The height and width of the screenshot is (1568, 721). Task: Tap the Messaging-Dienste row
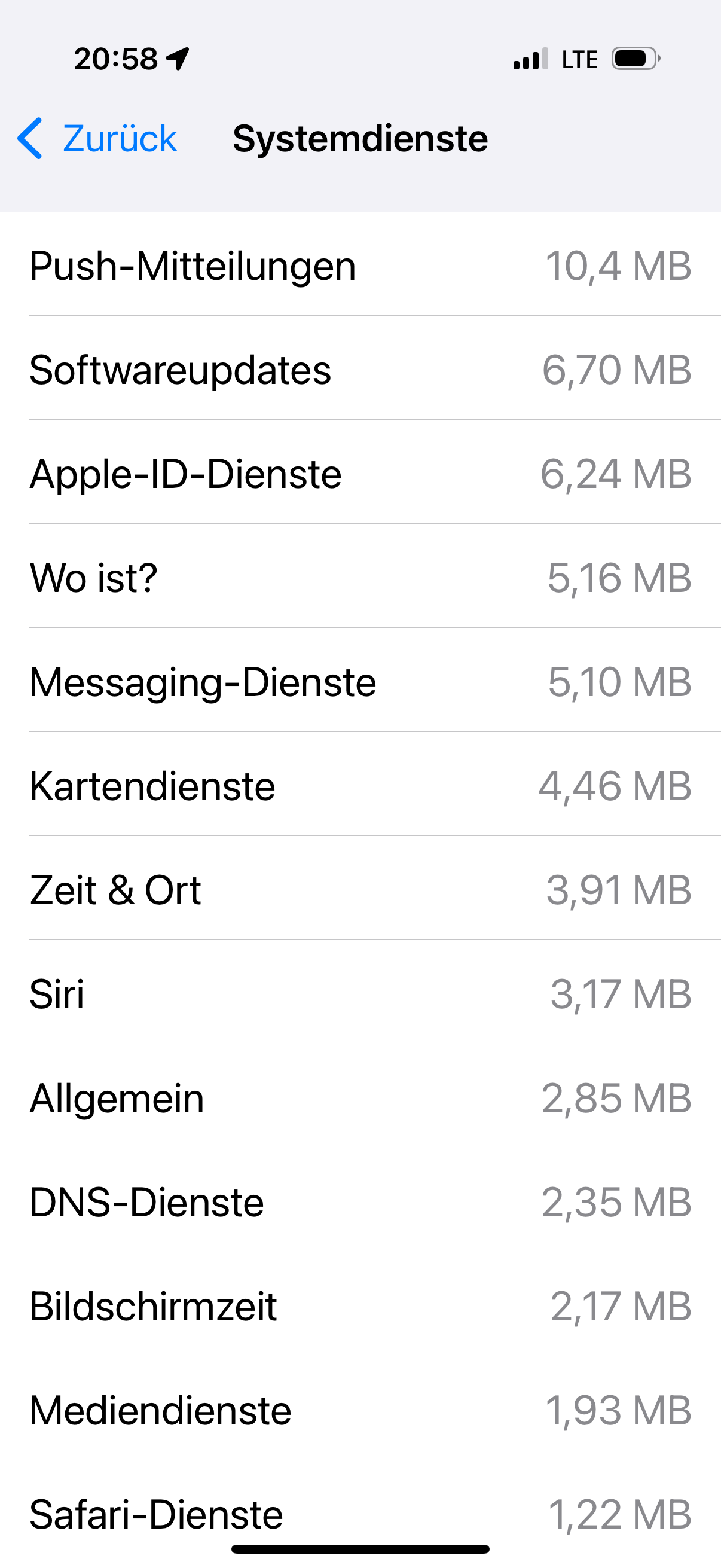[x=360, y=682]
